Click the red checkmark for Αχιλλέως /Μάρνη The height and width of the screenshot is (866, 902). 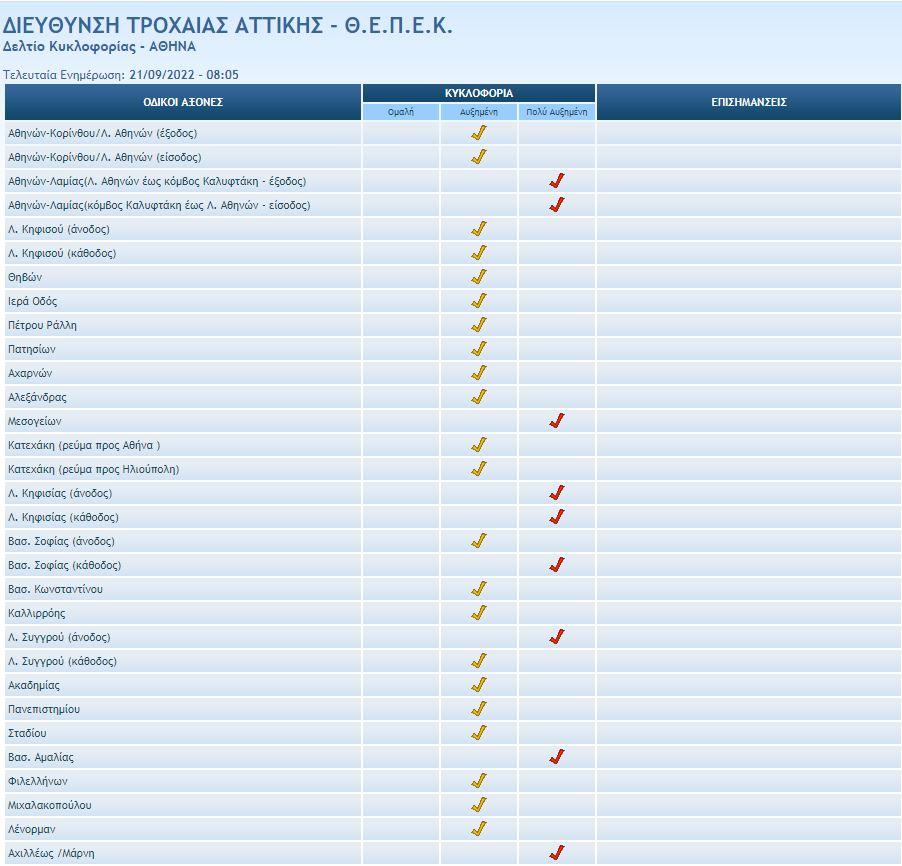[557, 853]
